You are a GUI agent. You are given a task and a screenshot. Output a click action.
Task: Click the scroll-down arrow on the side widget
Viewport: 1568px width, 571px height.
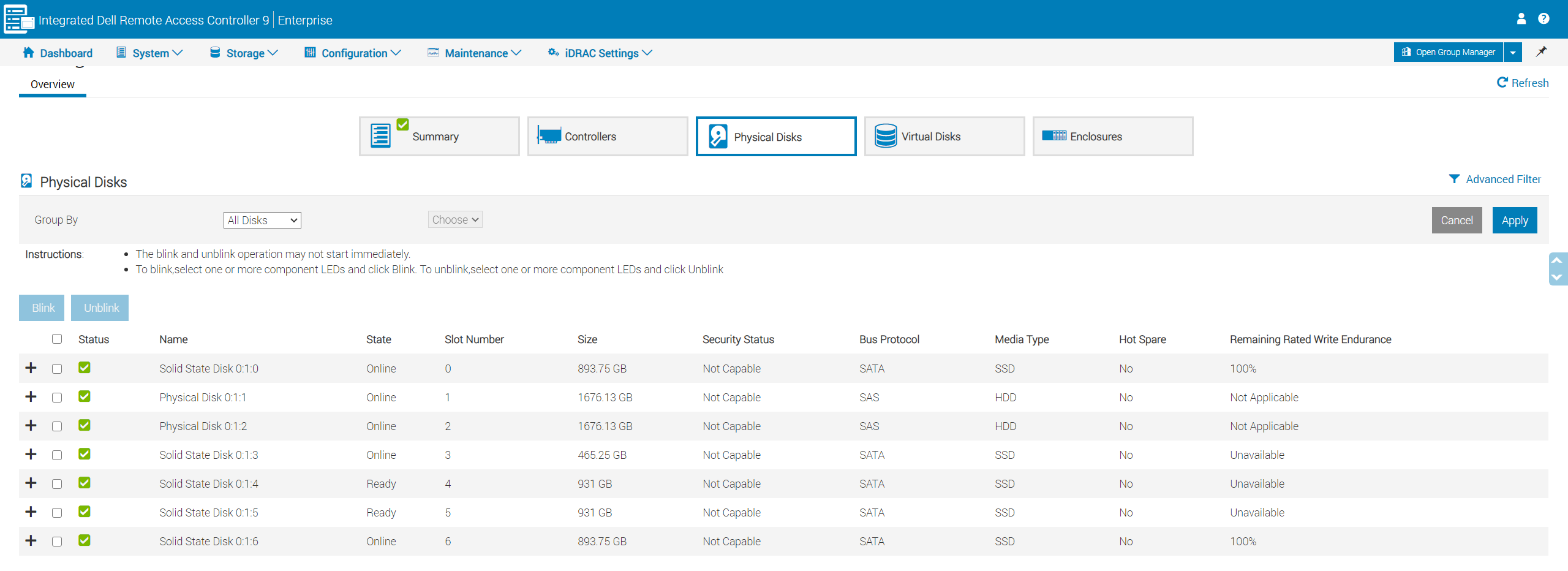pos(1557,277)
